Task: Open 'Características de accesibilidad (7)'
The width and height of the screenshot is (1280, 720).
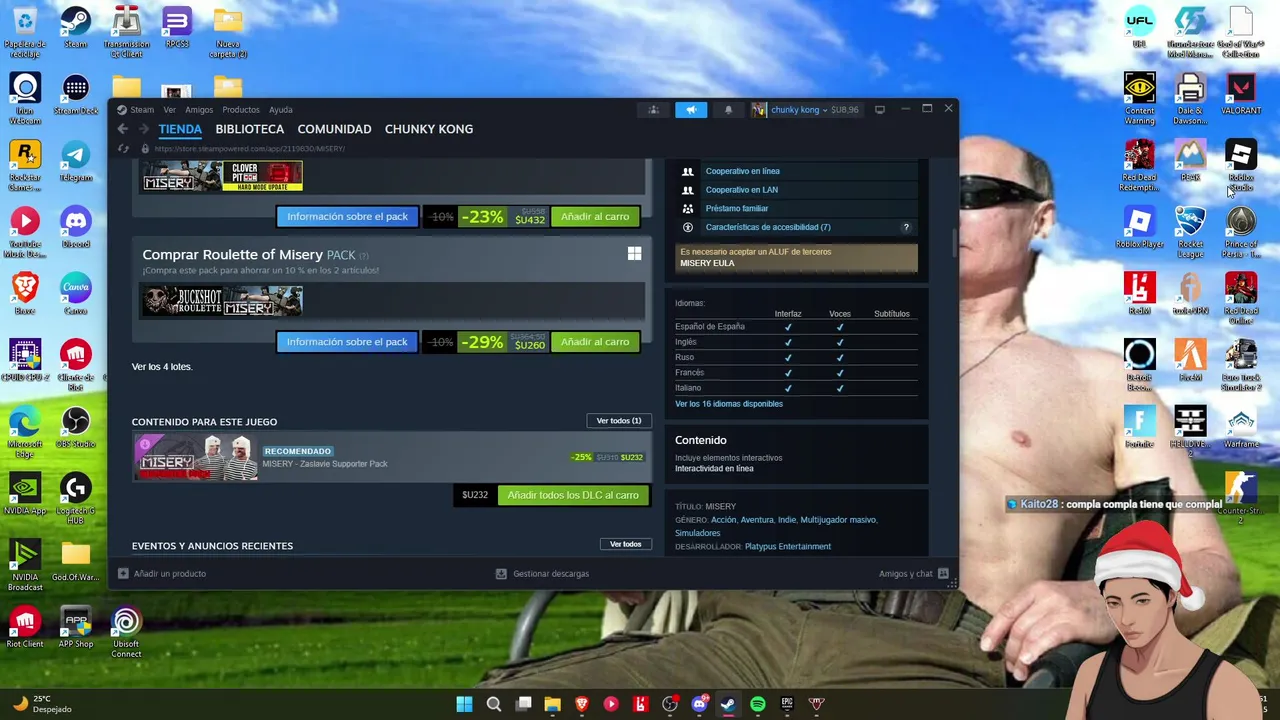Action: (768, 227)
